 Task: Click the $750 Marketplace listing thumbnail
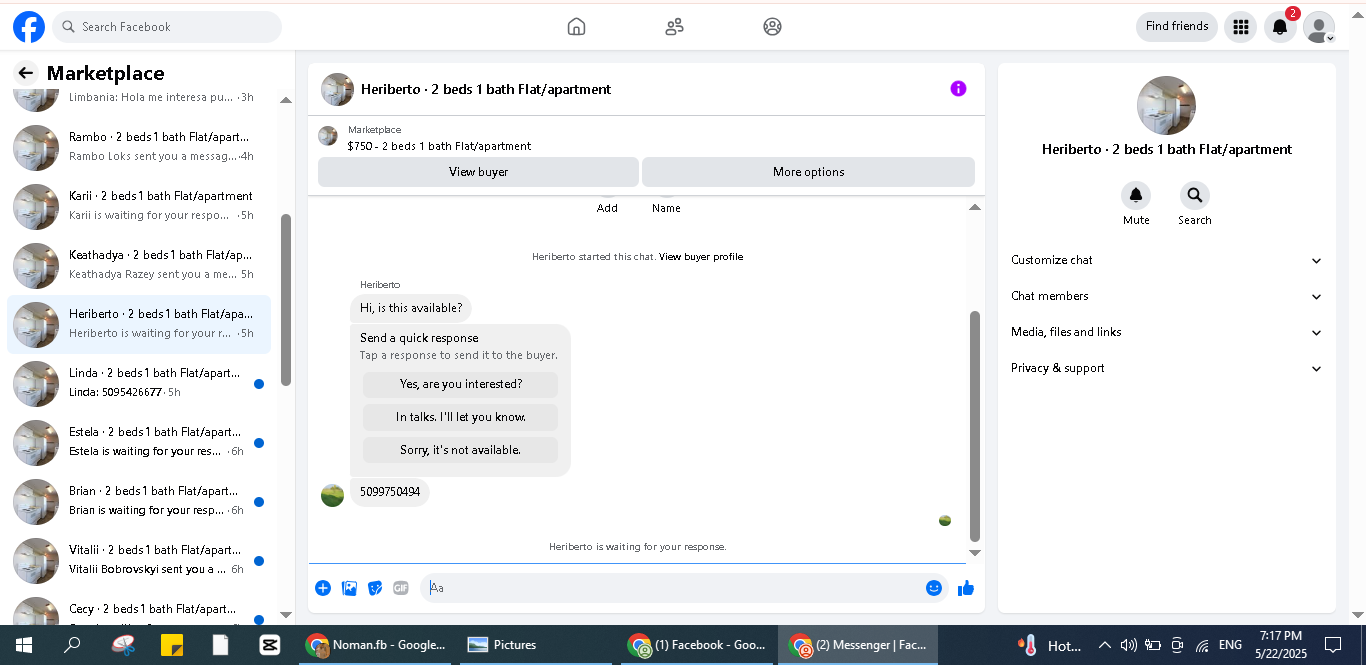(327, 136)
